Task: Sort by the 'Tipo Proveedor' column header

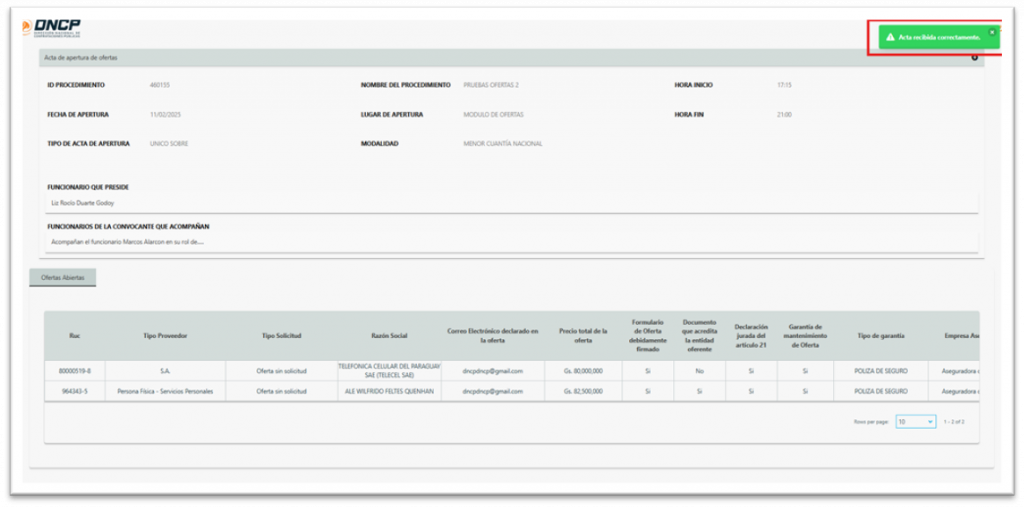Action: click(165, 335)
